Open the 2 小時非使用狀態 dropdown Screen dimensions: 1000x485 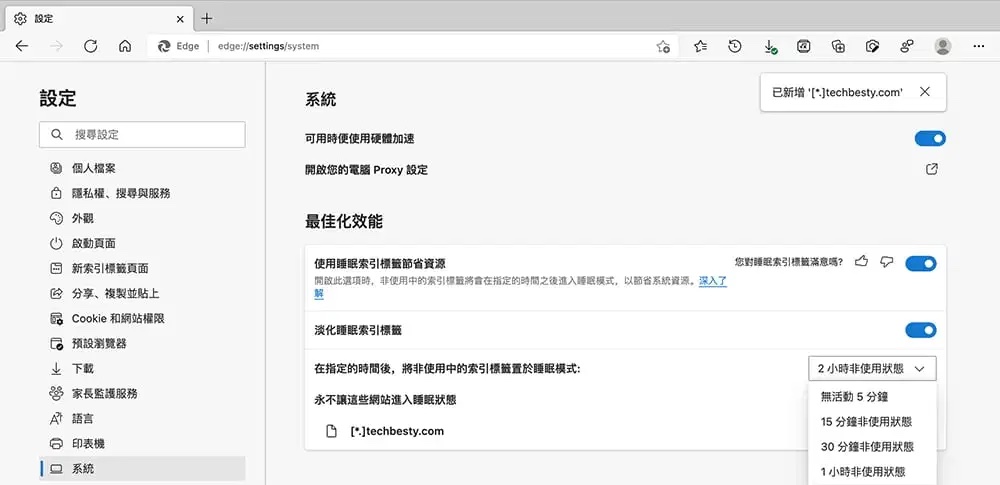click(x=872, y=368)
